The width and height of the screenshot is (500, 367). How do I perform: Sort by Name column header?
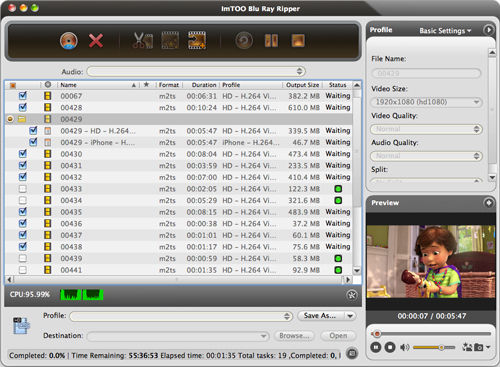tap(97, 85)
